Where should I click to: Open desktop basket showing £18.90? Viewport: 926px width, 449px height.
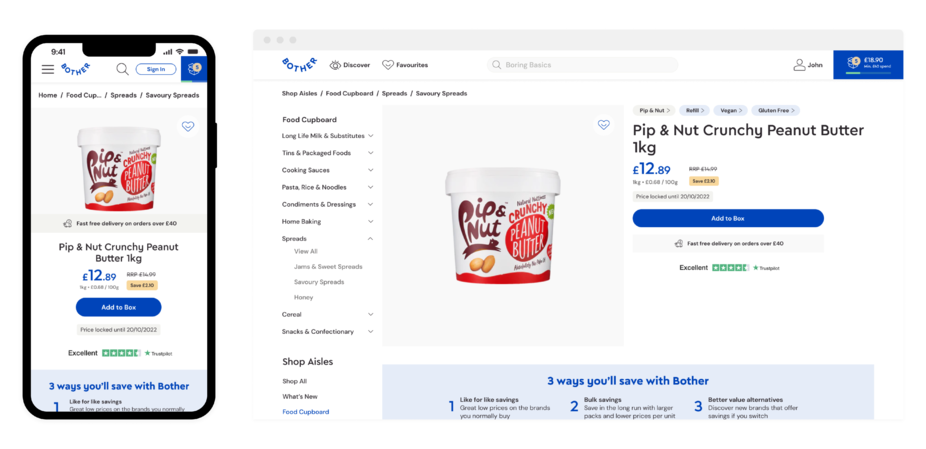(868, 64)
